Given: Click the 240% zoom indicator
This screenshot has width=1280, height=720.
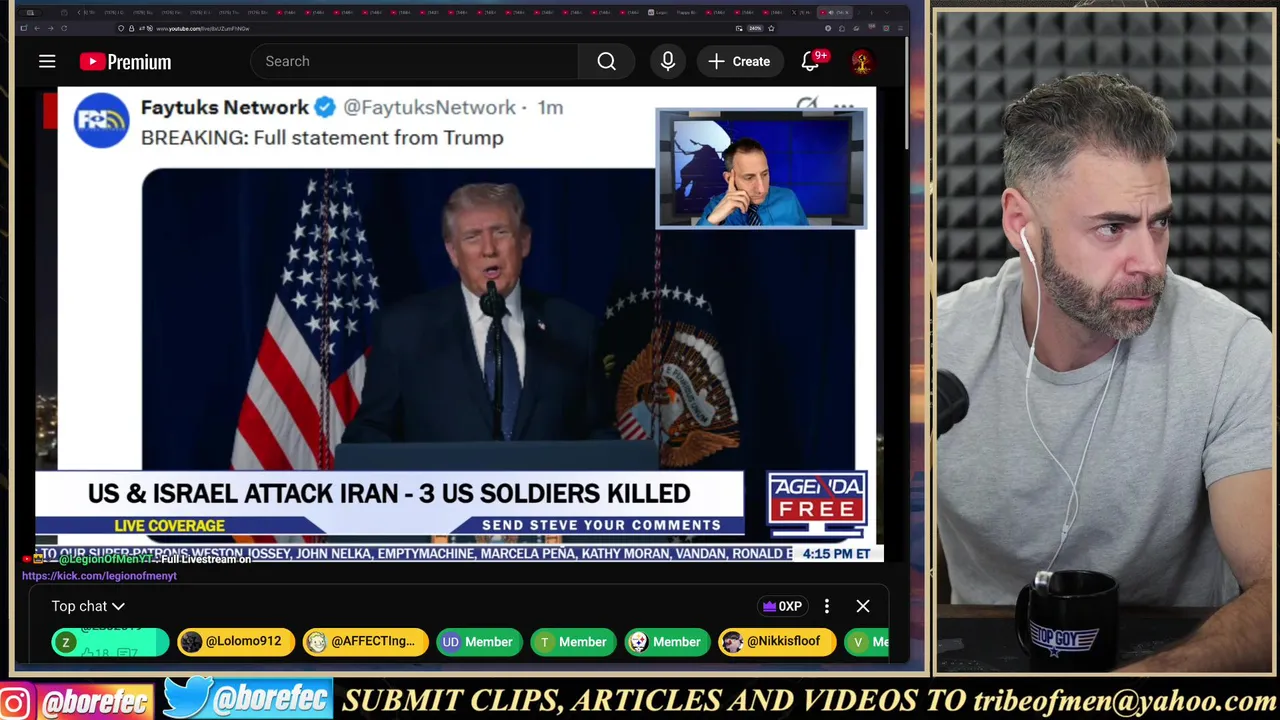Looking at the screenshot, I should pos(755,28).
